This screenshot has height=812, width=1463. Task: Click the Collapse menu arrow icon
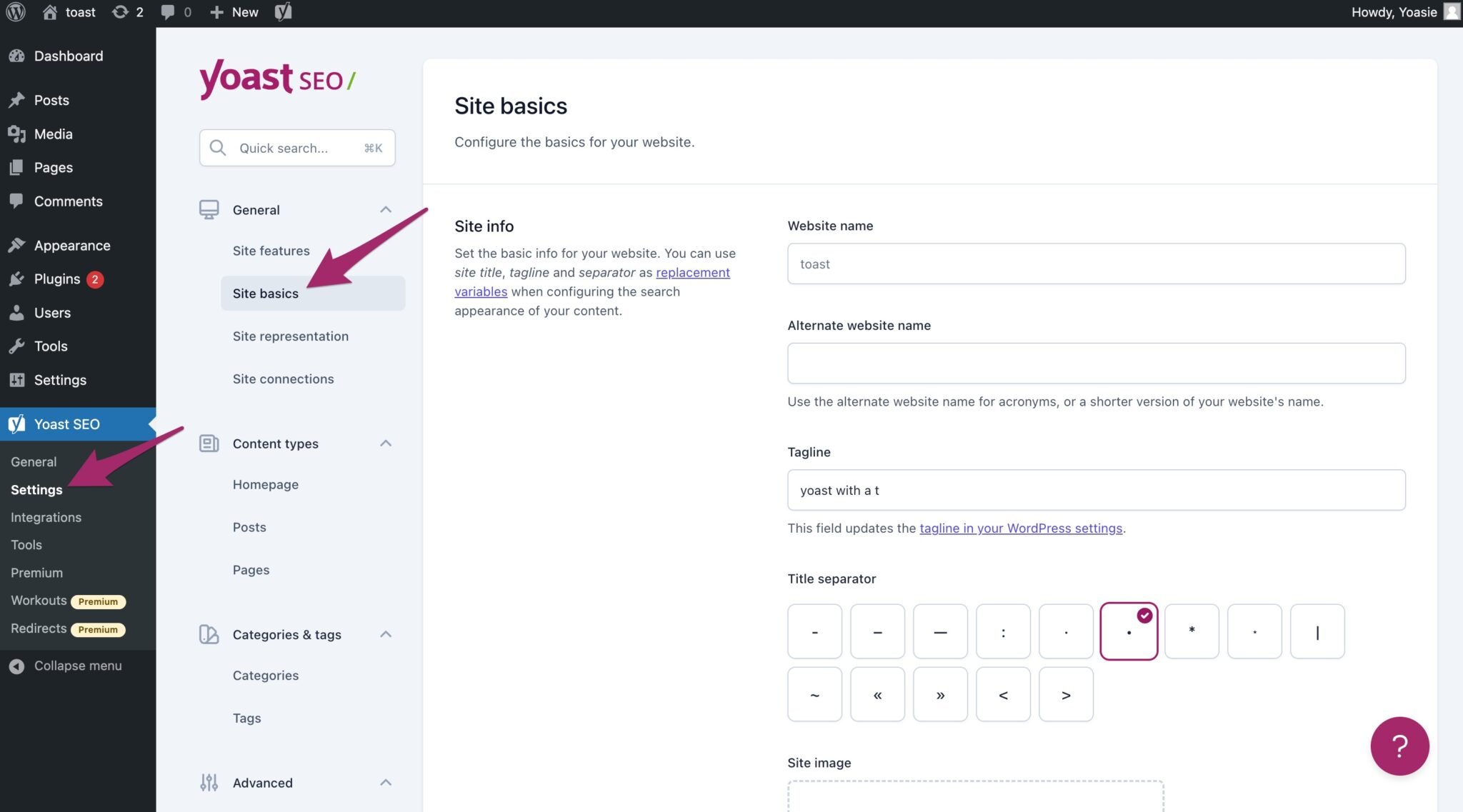click(16, 666)
